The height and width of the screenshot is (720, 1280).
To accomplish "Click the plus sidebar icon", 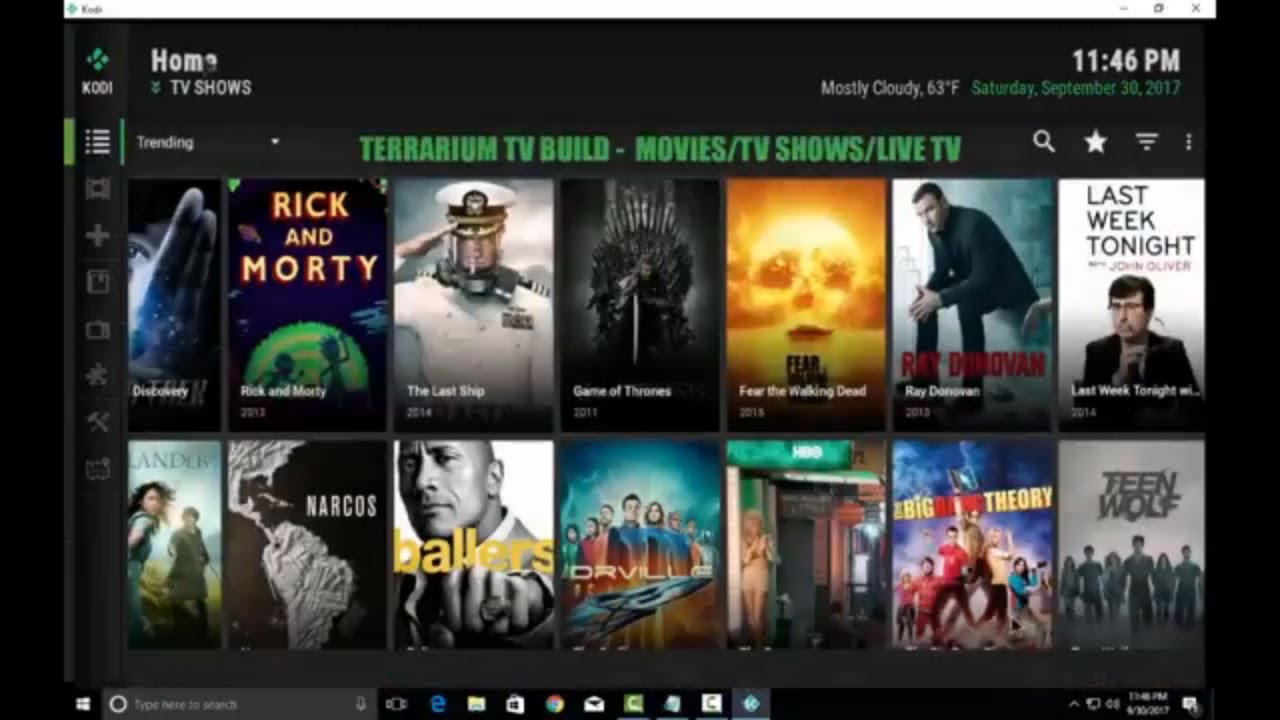I will tap(97, 235).
